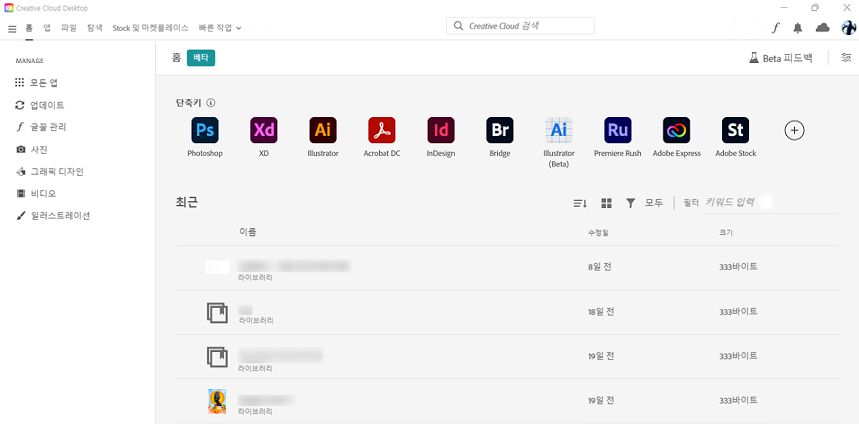
Task: Launch Illustrator from shortcuts
Action: point(323,130)
